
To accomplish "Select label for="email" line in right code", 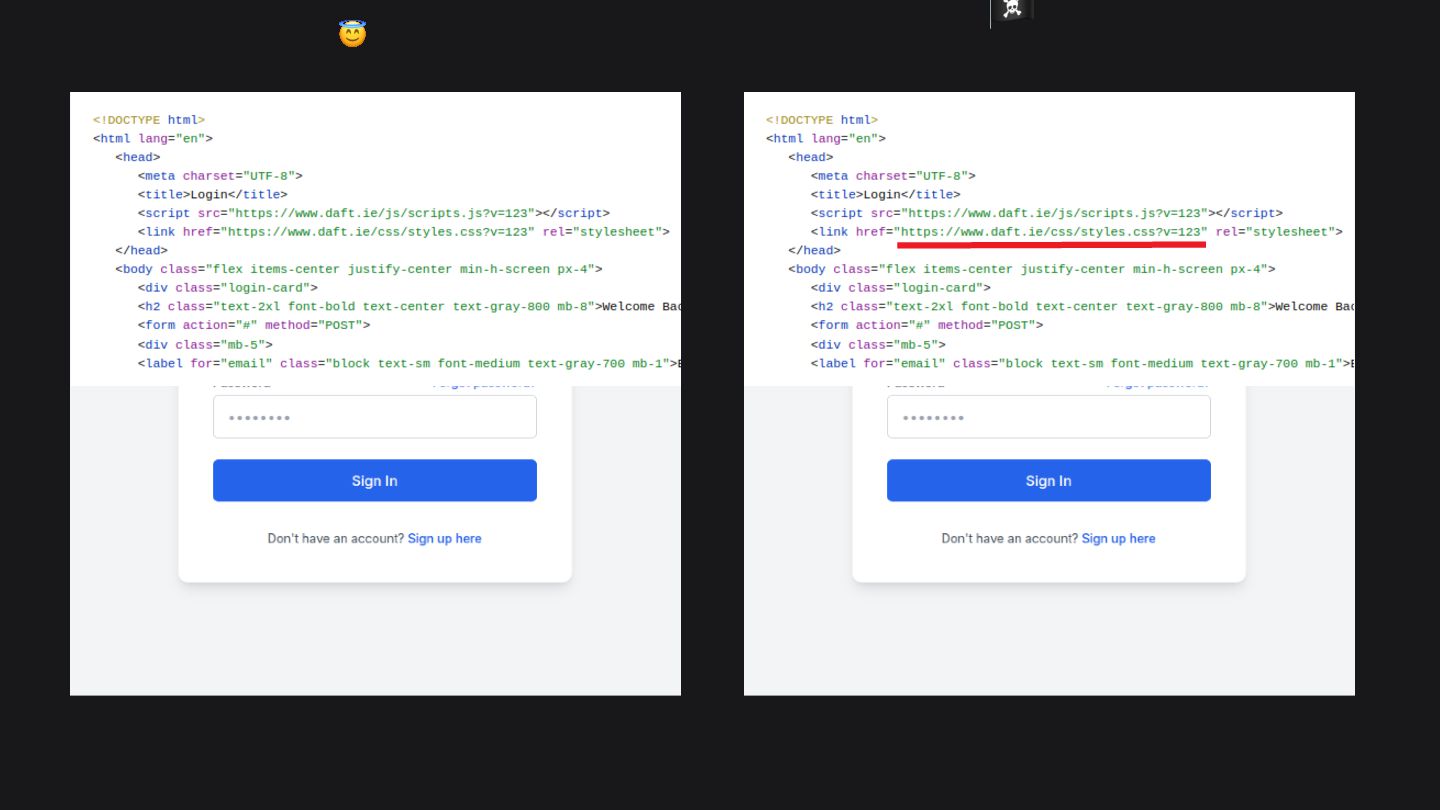I will pos(1082,363).
